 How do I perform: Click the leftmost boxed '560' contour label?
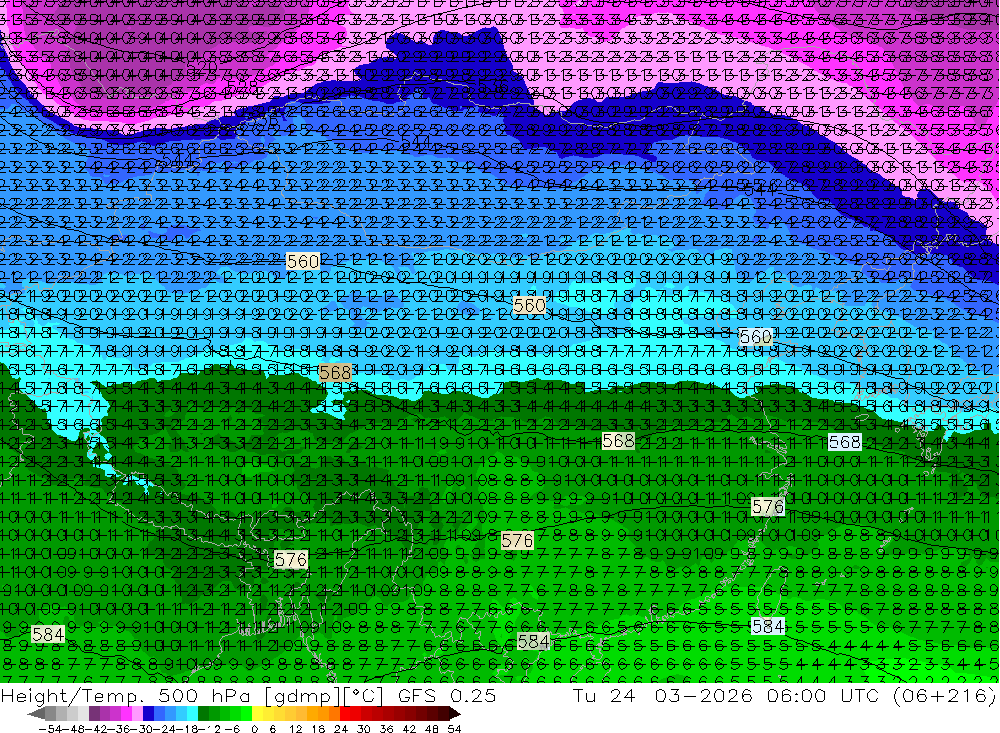pyautogui.click(x=303, y=262)
